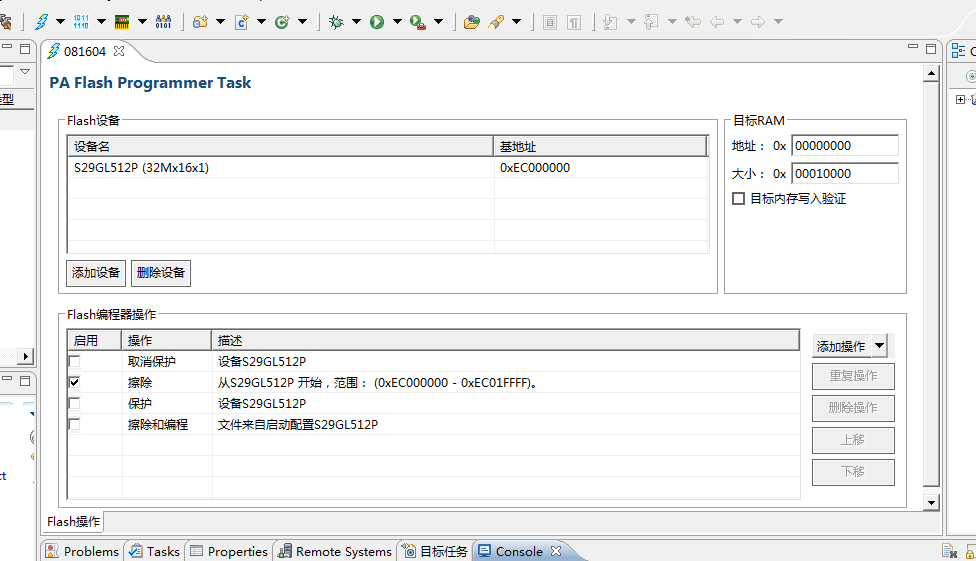This screenshot has width=976, height=561.
Task: Open the Problems view tab
Action: click(x=82, y=551)
